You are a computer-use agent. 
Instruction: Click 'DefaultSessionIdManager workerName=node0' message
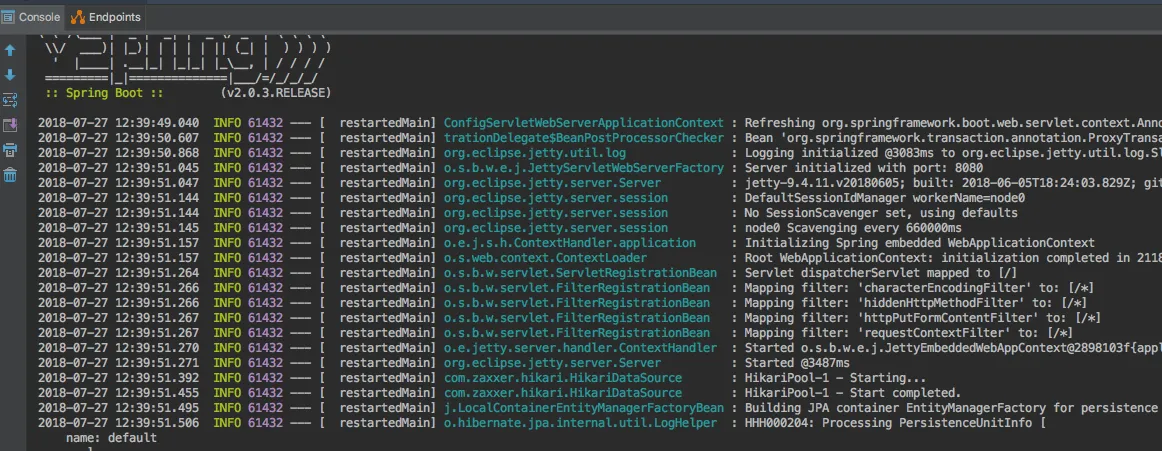pyautogui.click(x=885, y=198)
